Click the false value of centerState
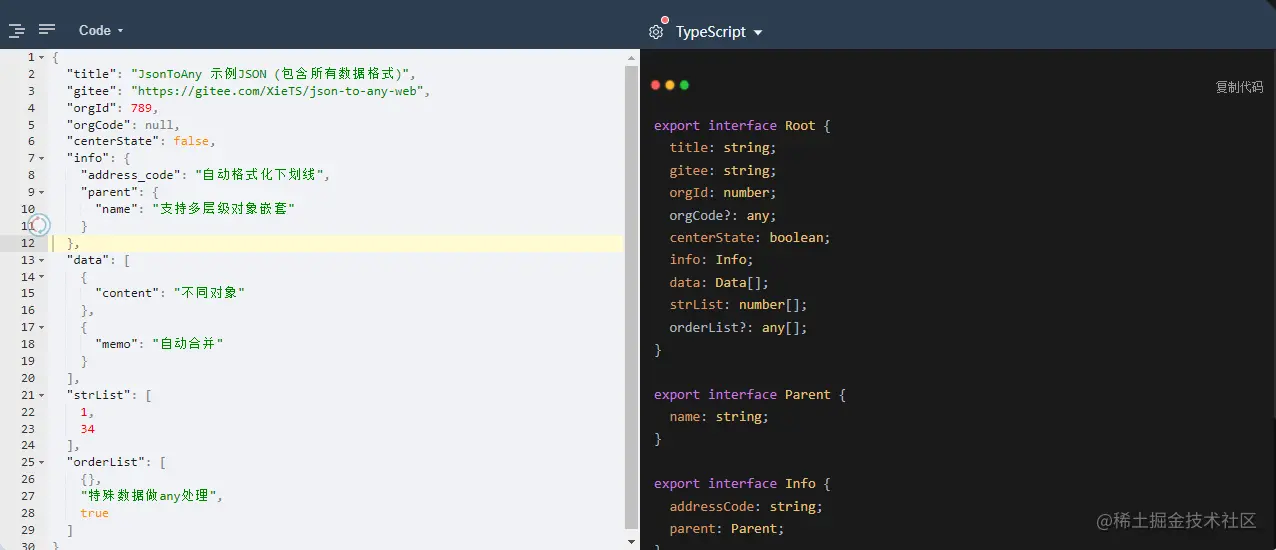Screen dimensions: 1276x550 coord(192,142)
